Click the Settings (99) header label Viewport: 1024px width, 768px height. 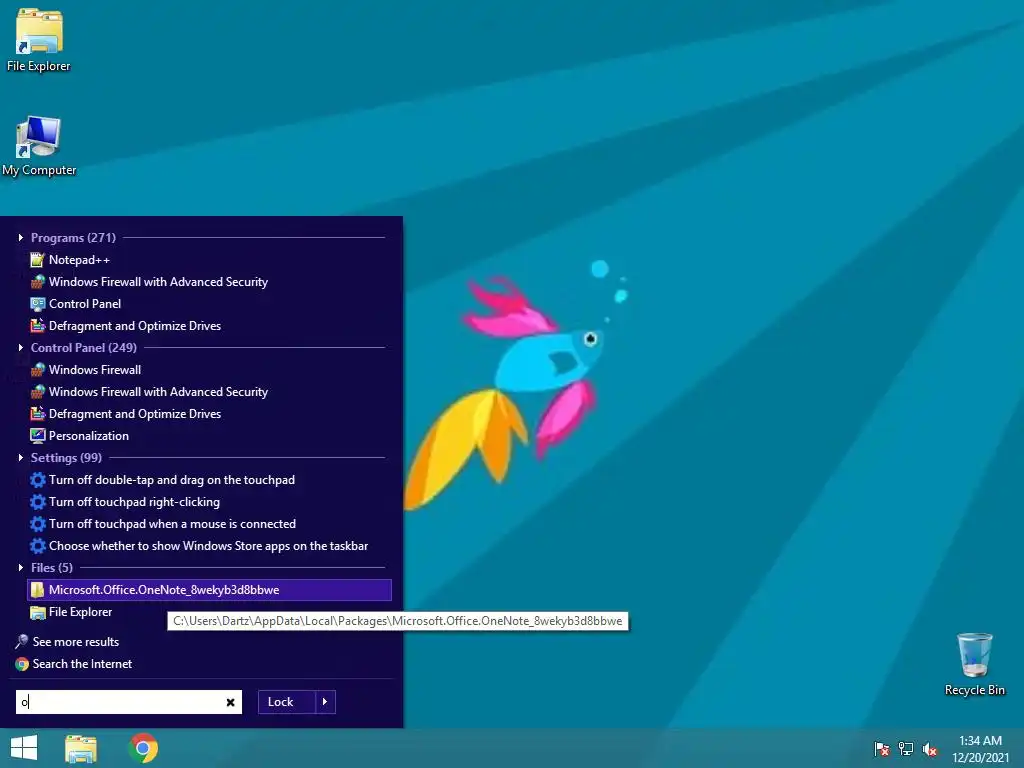pyautogui.click(x=66, y=458)
